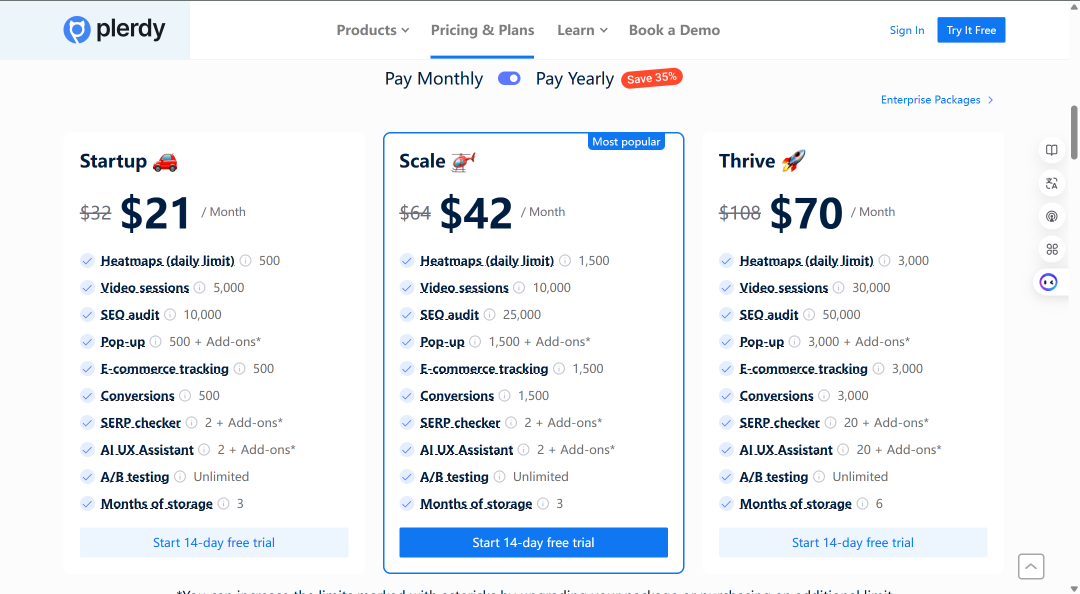The image size is (1080, 594).
Task: Click the Pay Yearly label
Action: (574, 79)
